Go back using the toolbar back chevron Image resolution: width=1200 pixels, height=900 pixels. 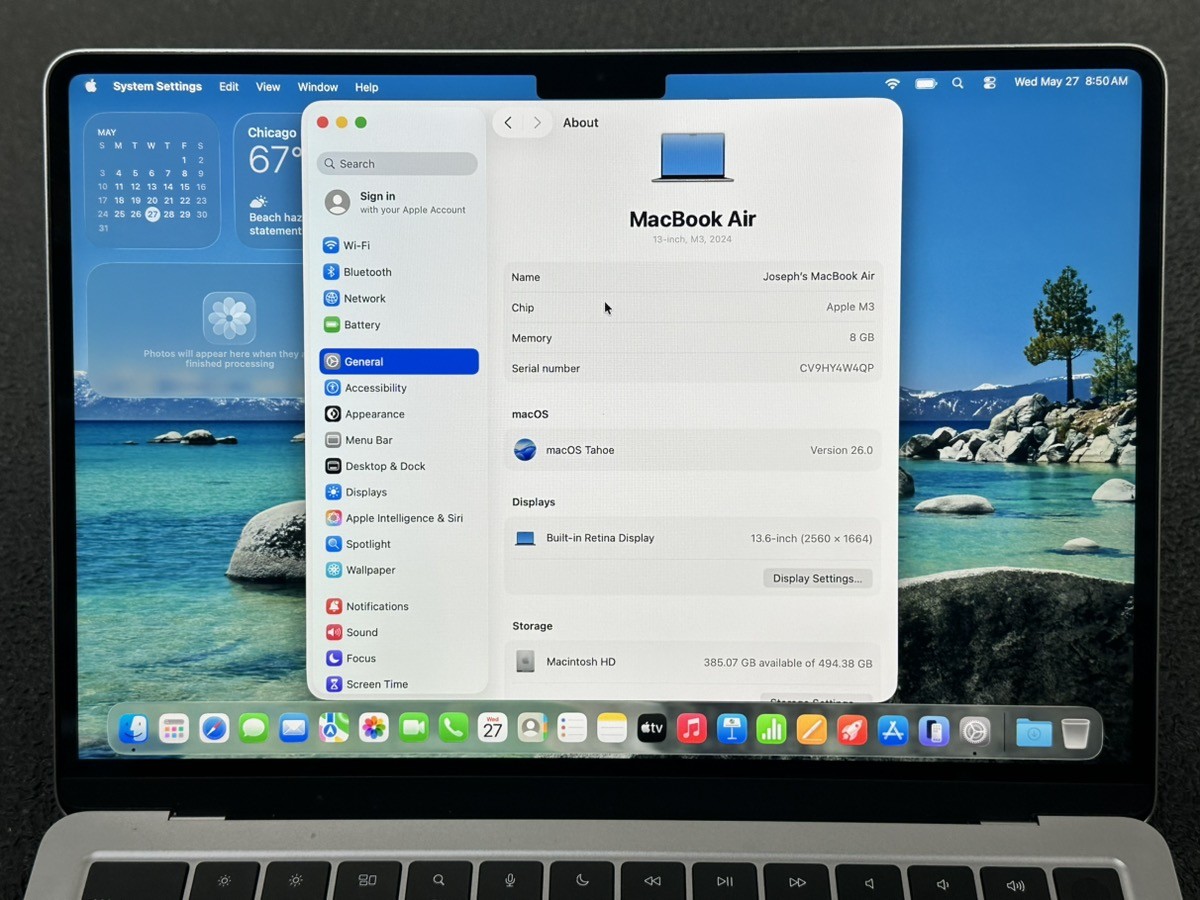[x=508, y=123]
